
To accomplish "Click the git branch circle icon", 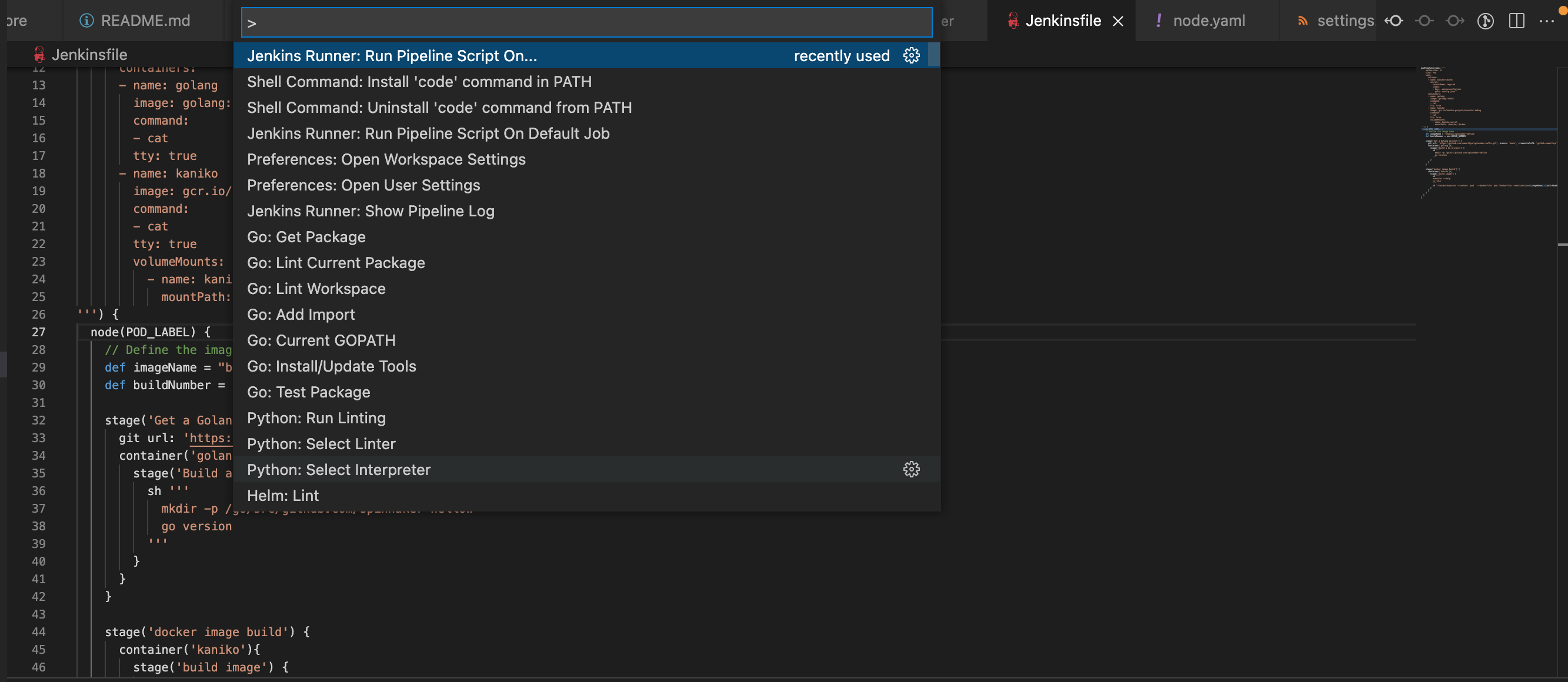I will point(1485,21).
